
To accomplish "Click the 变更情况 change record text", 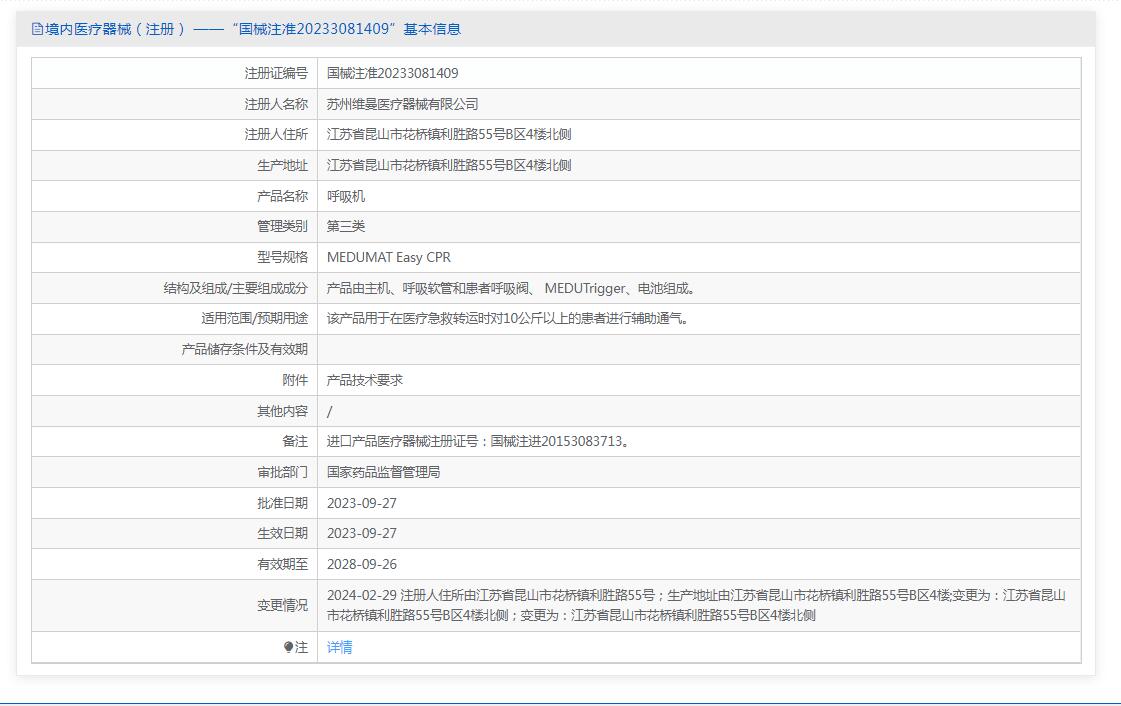I will pos(696,605).
